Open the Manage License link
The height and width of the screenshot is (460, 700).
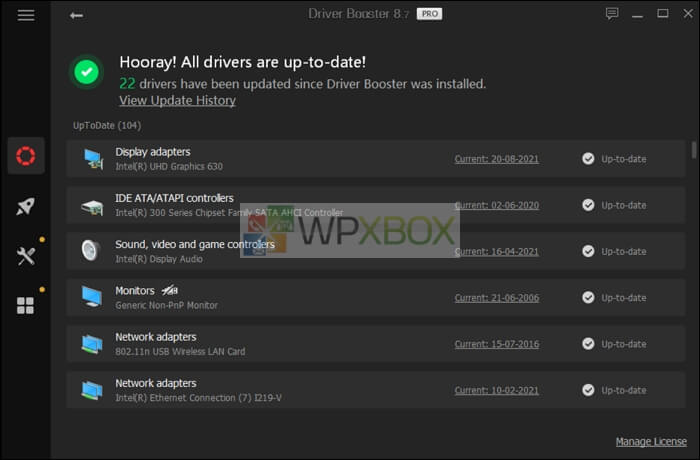651,442
